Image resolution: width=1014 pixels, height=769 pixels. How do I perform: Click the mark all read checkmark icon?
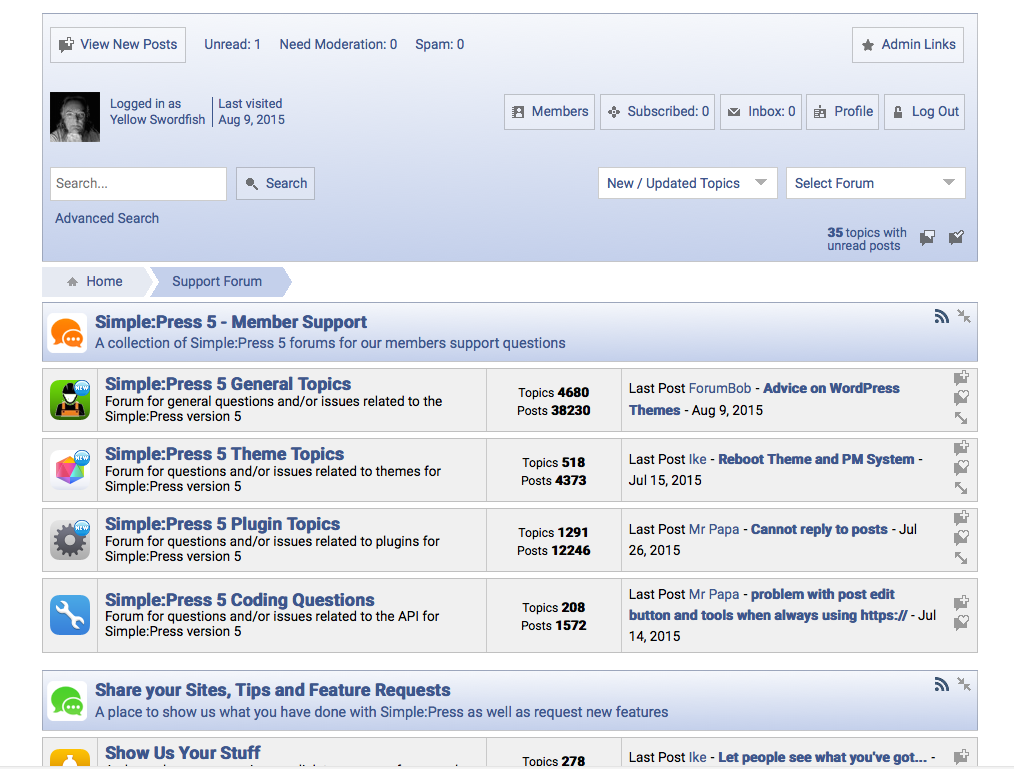(x=956, y=238)
